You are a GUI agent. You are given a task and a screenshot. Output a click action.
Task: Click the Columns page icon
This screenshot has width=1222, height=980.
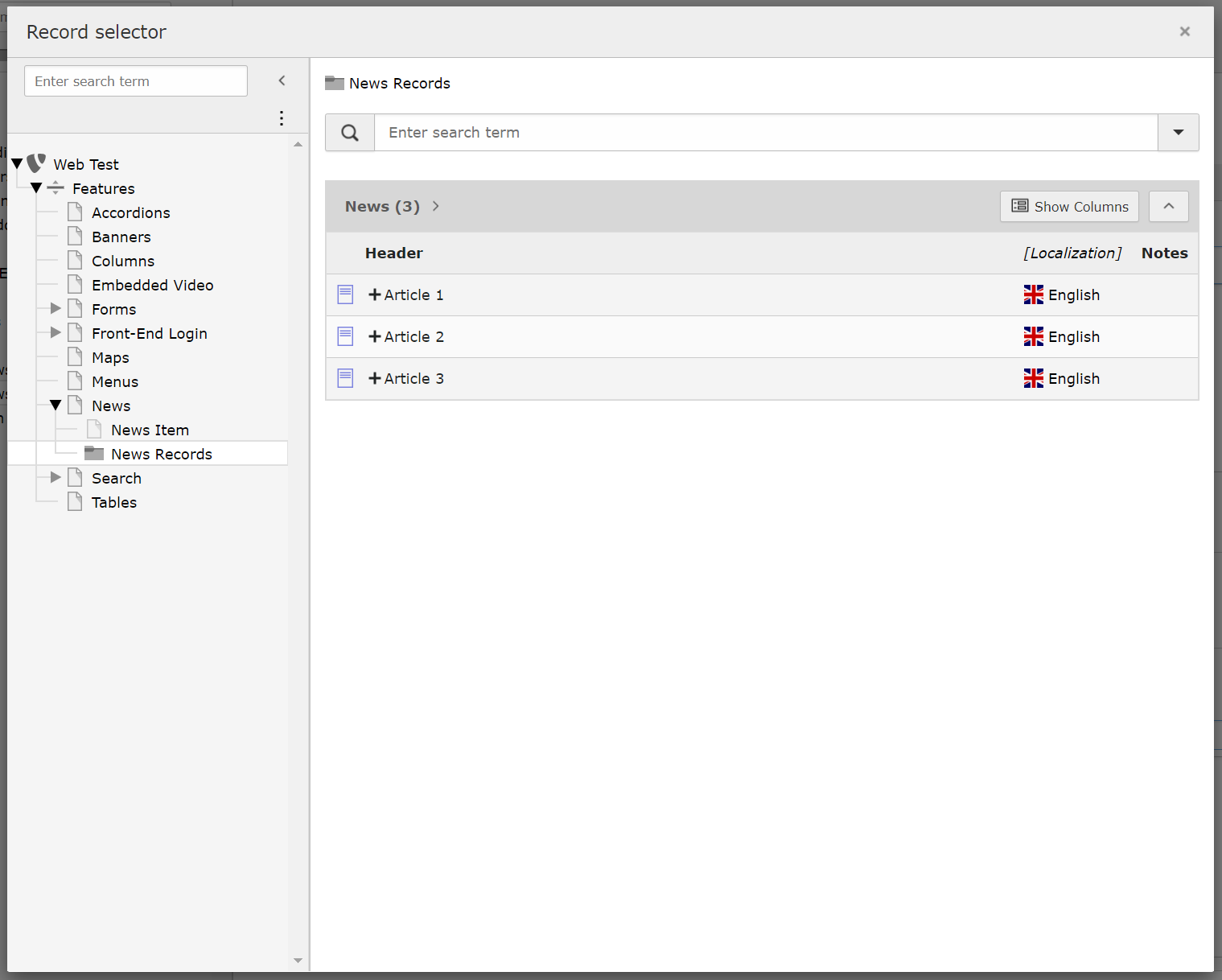point(75,261)
